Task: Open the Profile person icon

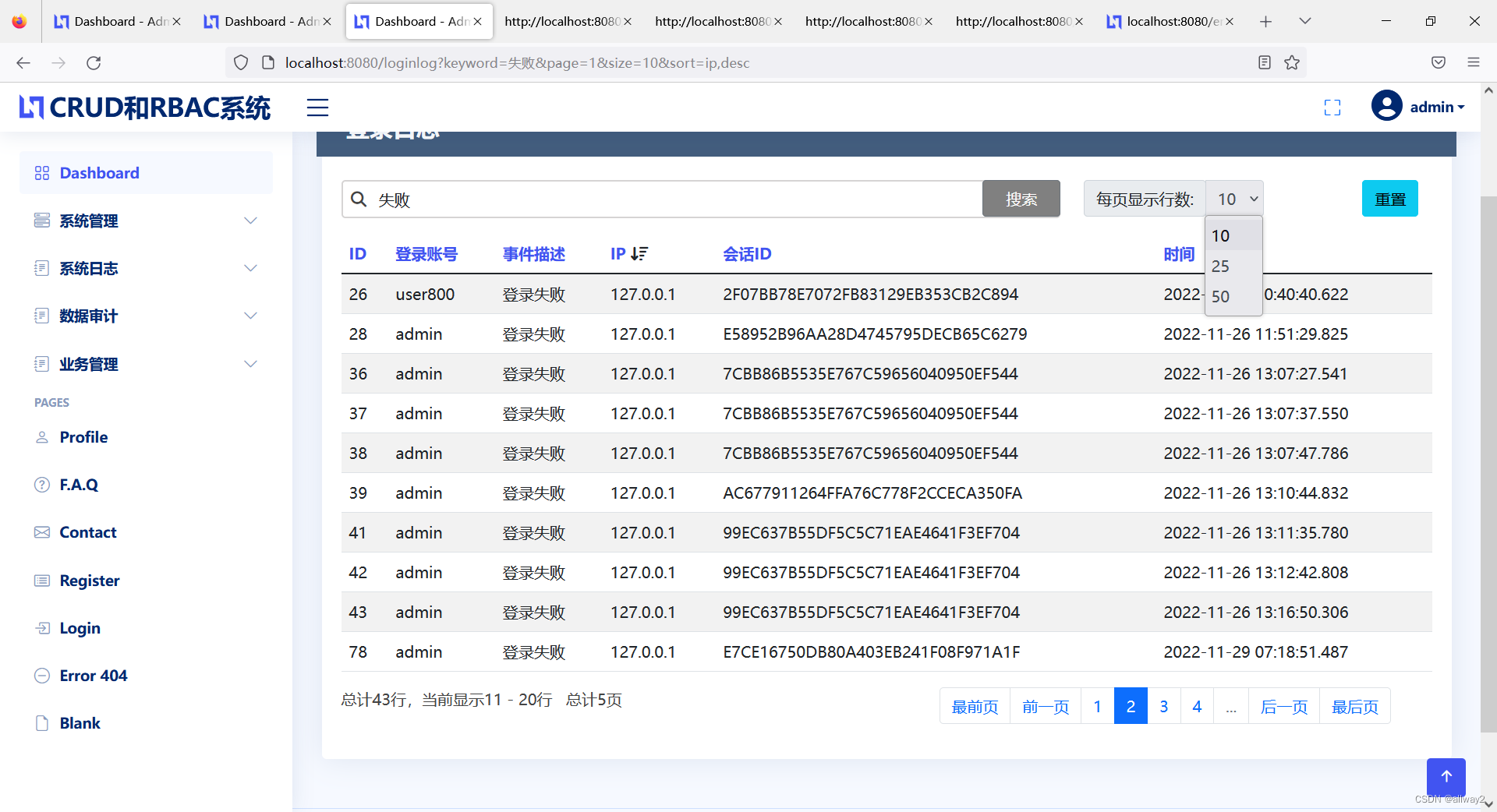Action: point(42,436)
